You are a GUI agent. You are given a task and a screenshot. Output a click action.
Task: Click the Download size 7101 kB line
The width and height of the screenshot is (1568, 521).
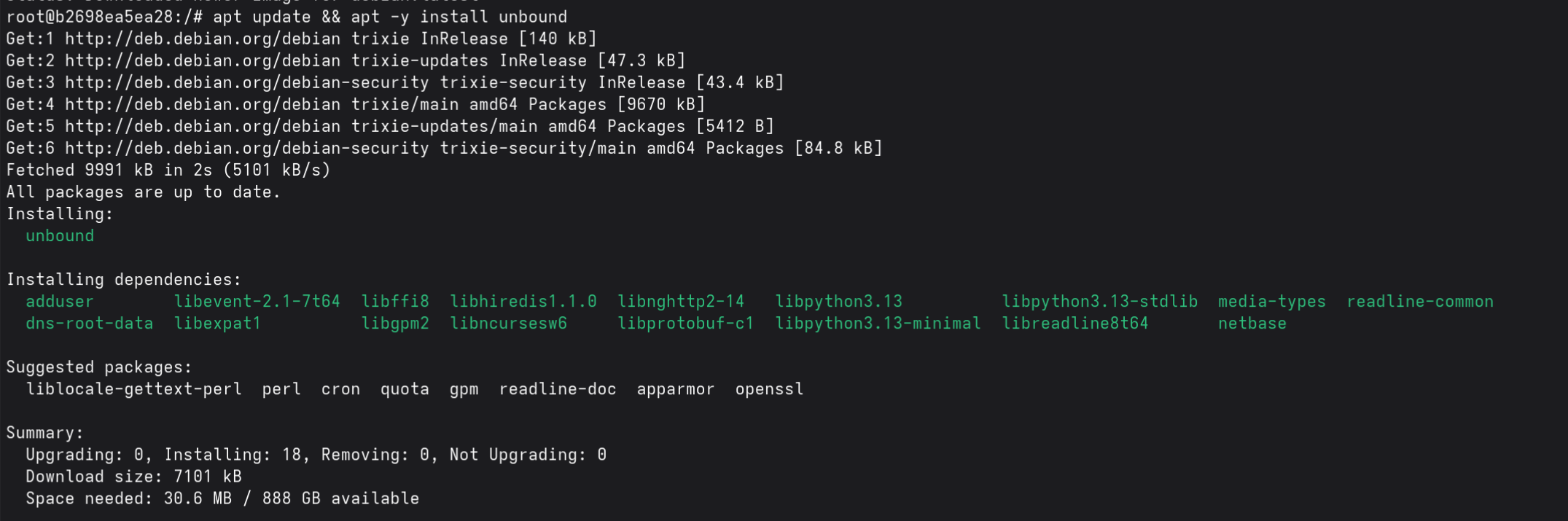133,477
